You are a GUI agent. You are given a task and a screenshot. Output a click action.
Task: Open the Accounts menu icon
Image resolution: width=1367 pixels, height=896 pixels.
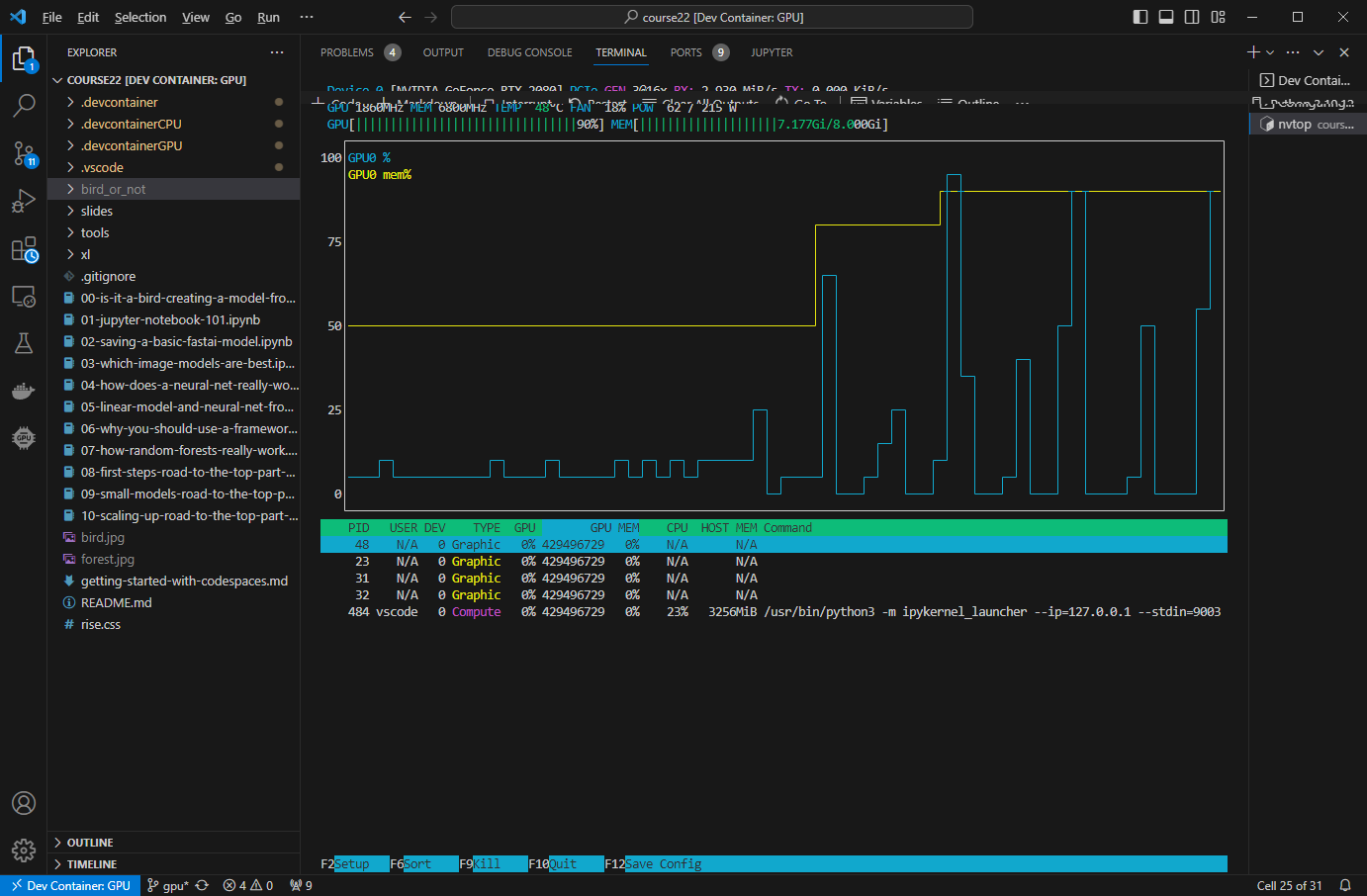click(24, 803)
